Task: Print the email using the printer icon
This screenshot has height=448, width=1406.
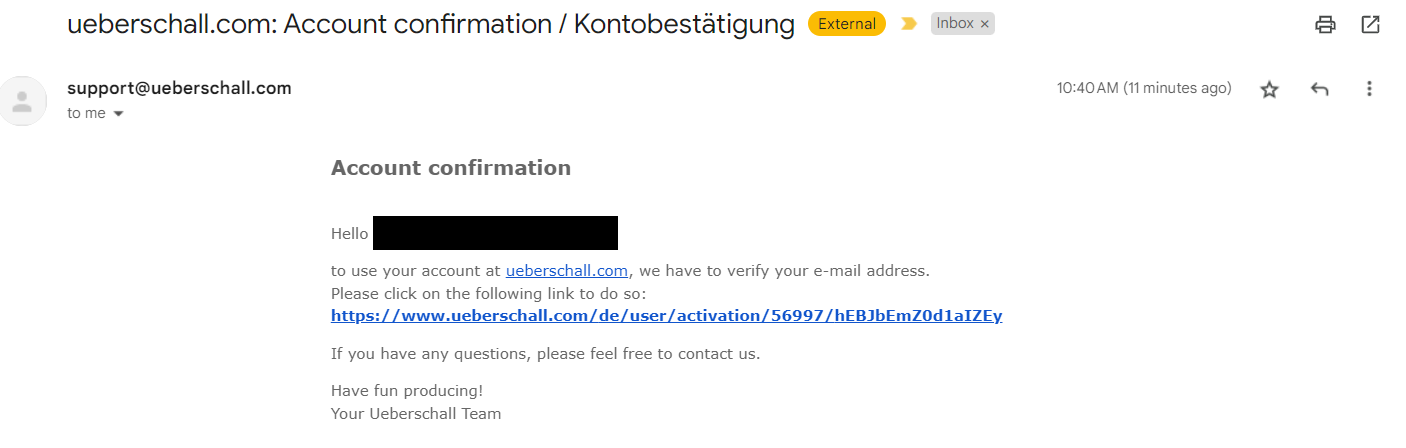Action: point(1325,25)
